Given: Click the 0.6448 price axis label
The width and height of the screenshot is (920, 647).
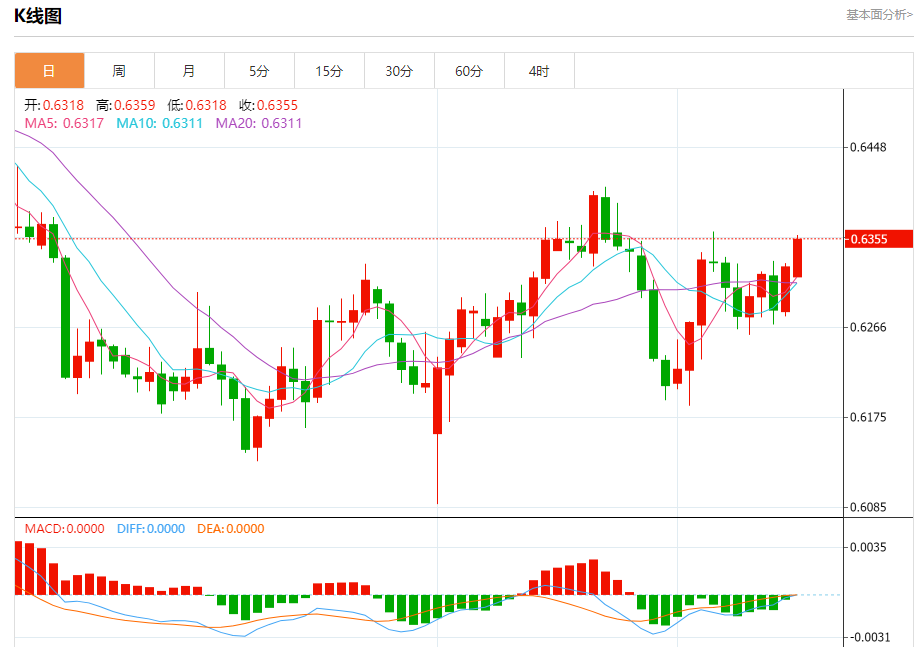Looking at the screenshot, I should pyautogui.click(x=868, y=147).
